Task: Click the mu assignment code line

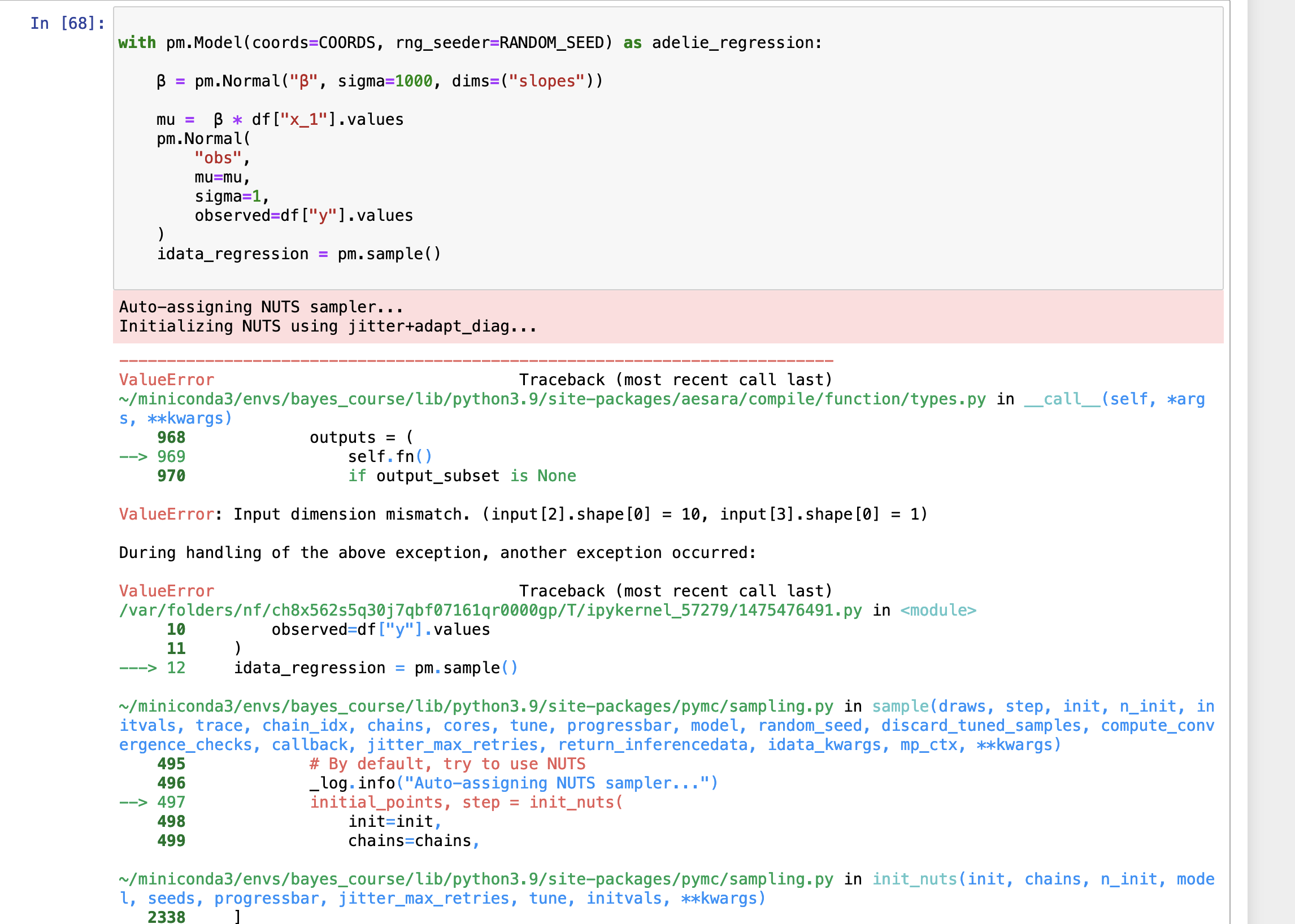Action: coord(280,120)
